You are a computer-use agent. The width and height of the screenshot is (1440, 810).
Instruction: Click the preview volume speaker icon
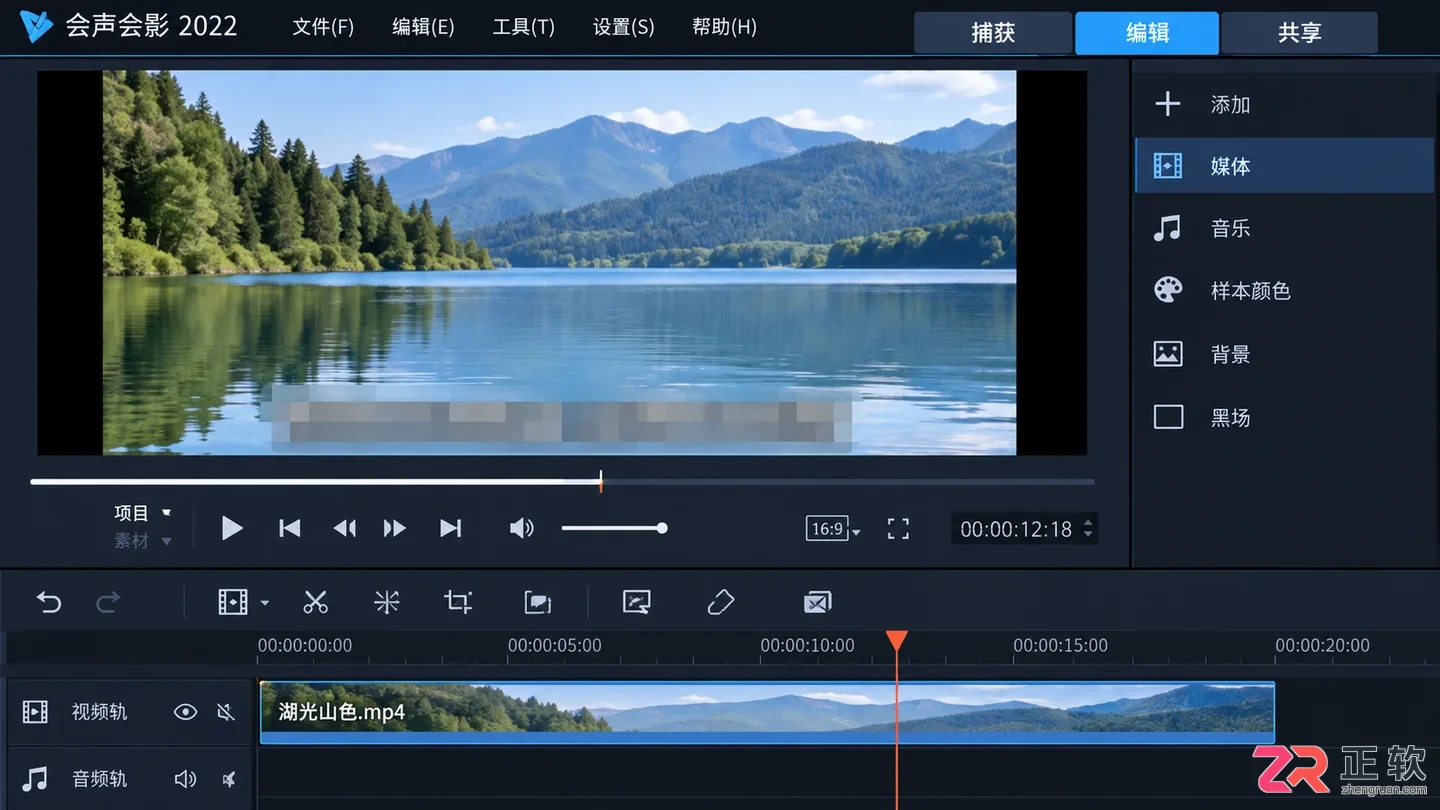[521, 528]
